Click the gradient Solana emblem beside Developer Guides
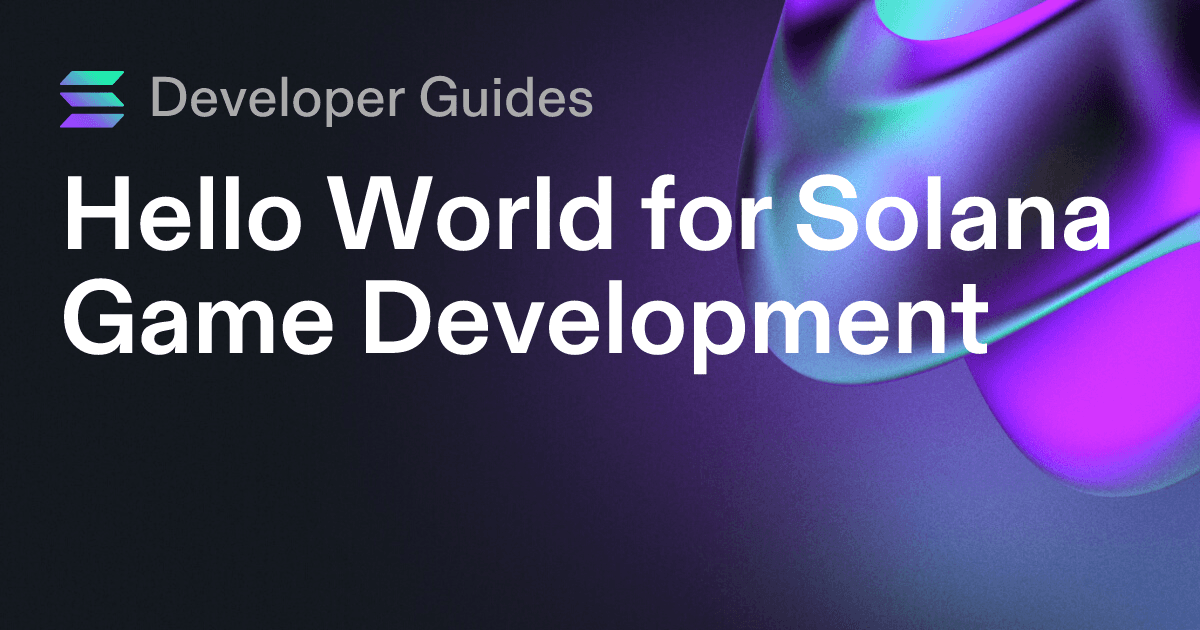The image size is (1200, 630). tap(93, 98)
